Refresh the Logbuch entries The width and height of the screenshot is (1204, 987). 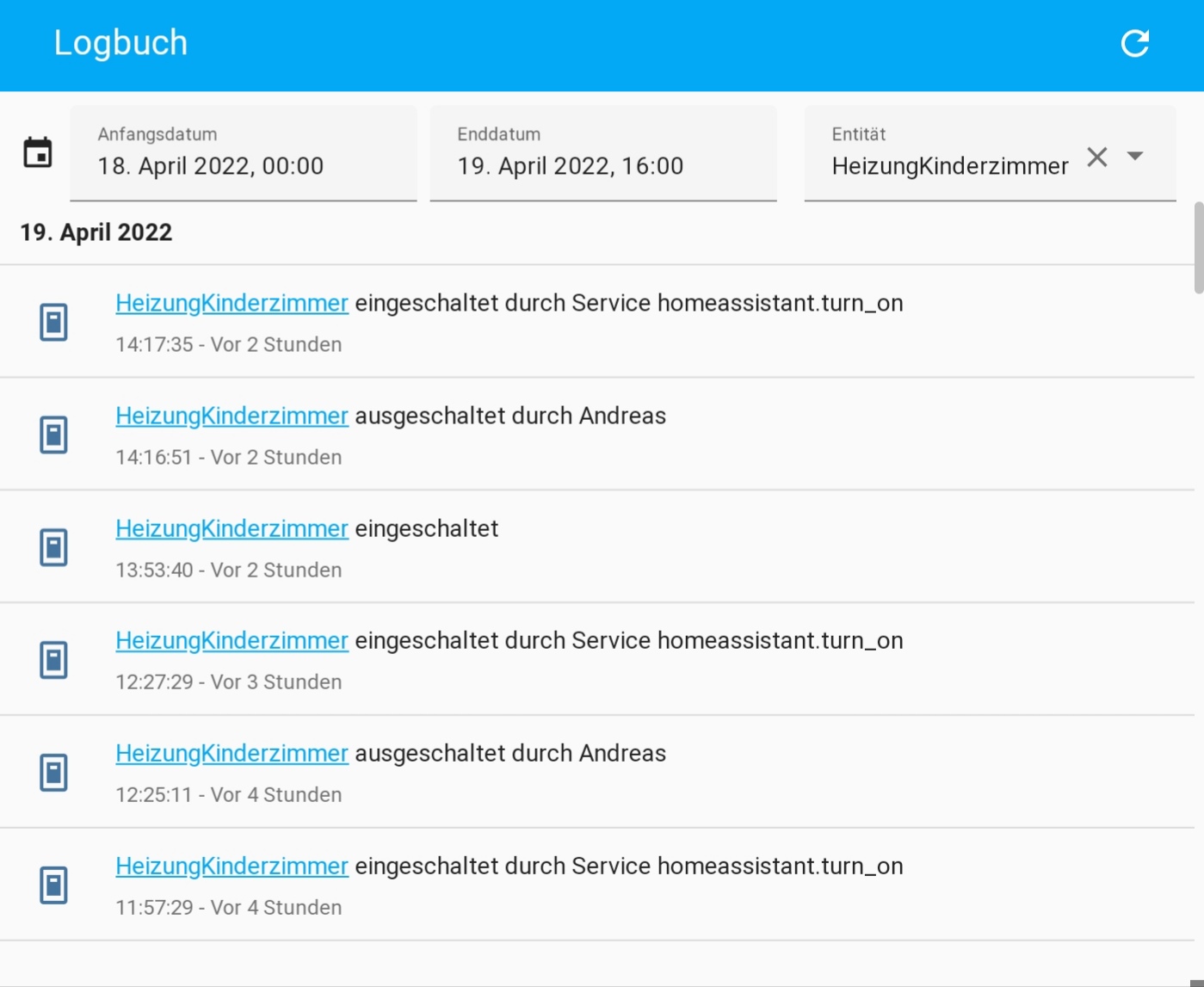[1134, 43]
